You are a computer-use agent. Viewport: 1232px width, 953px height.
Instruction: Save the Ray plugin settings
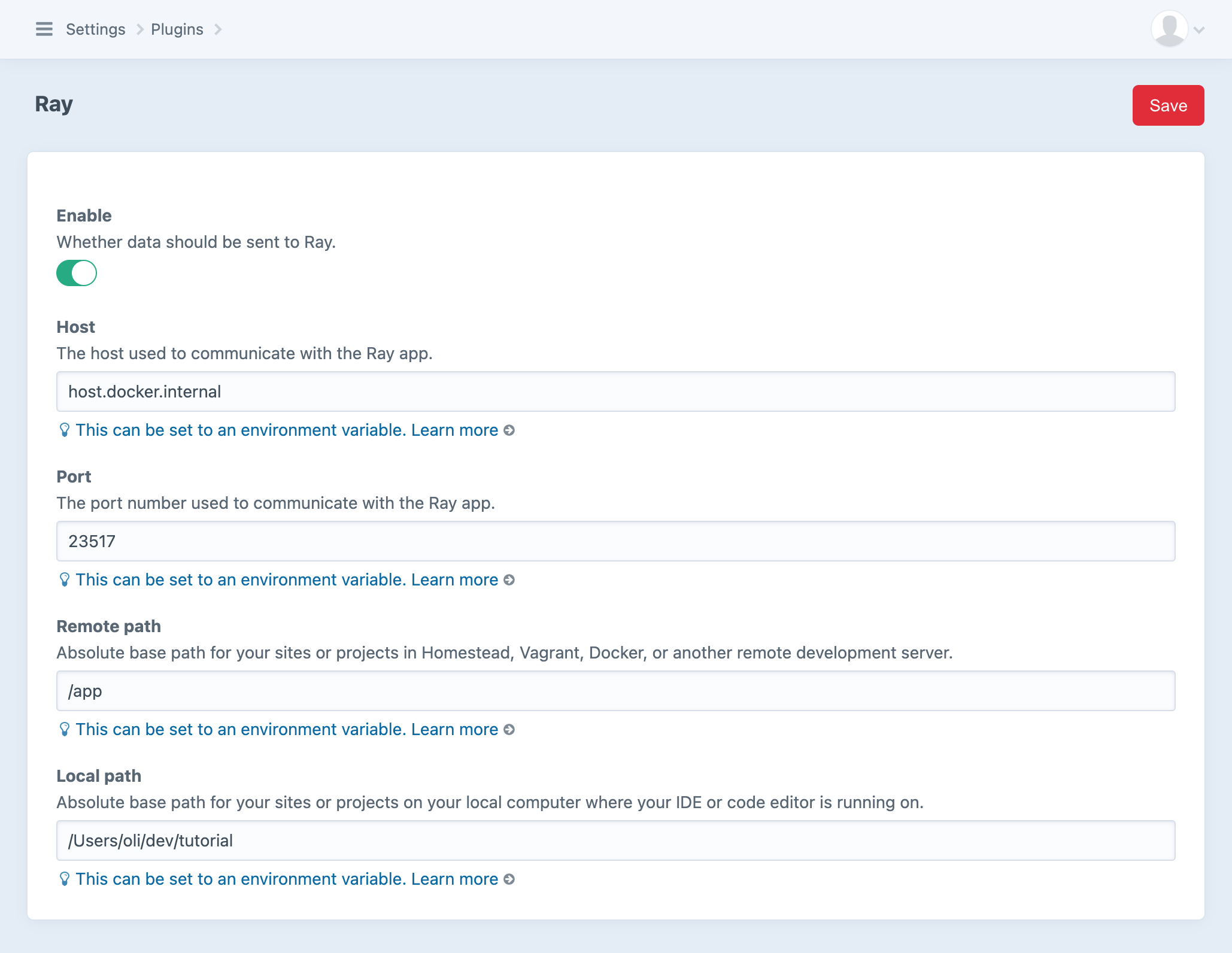click(1168, 105)
